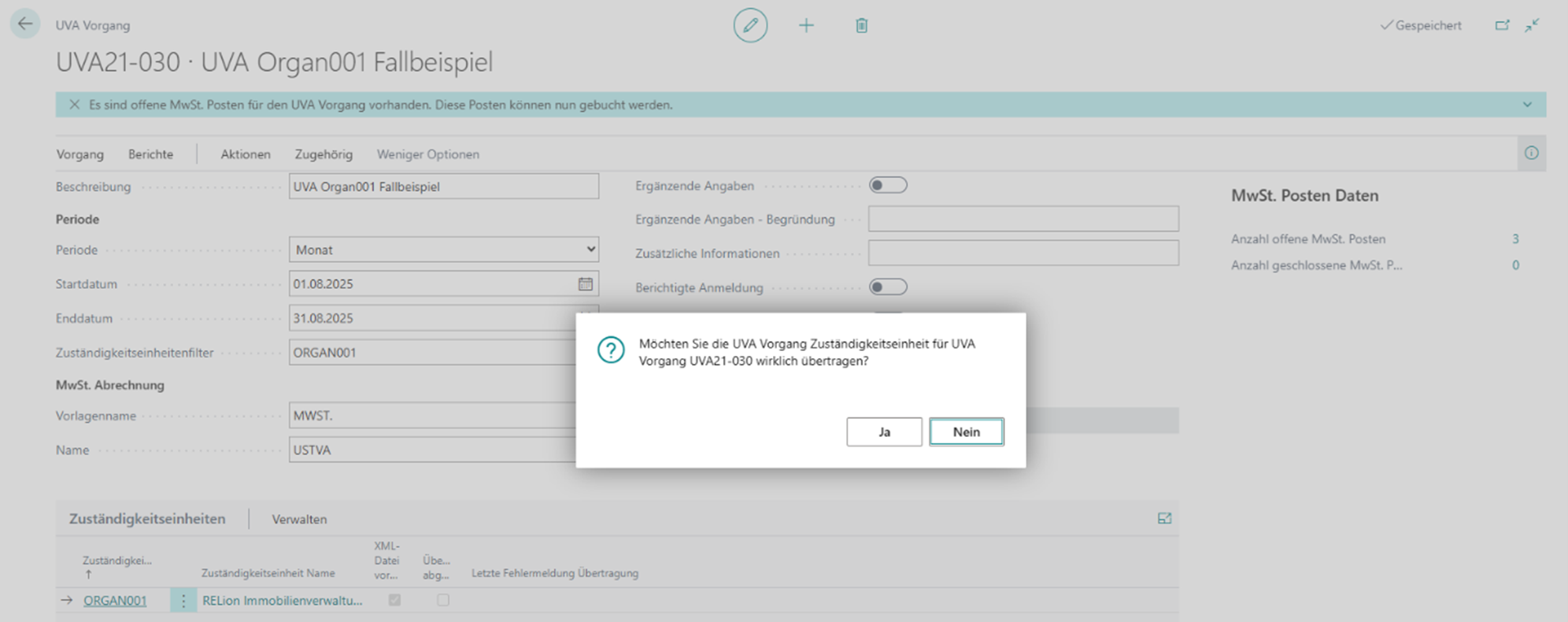Open the Aktionen menu
Screen dimensions: 1568x622
(x=245, y=154)
